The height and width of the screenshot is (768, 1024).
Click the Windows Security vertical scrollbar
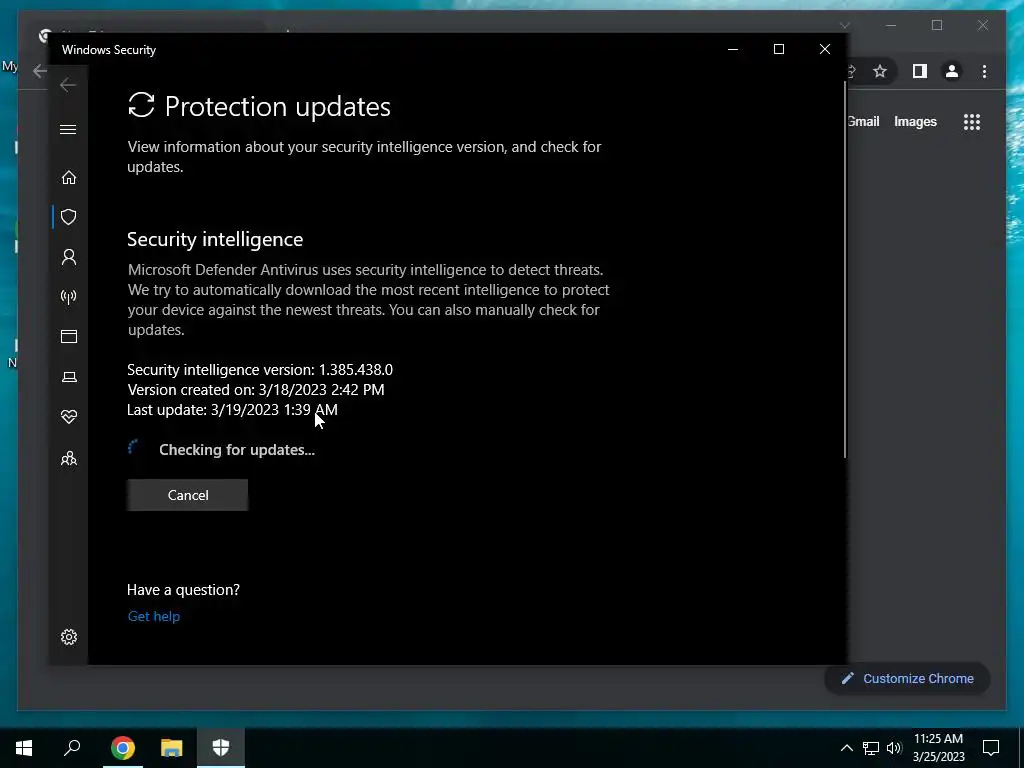[845, 270]
